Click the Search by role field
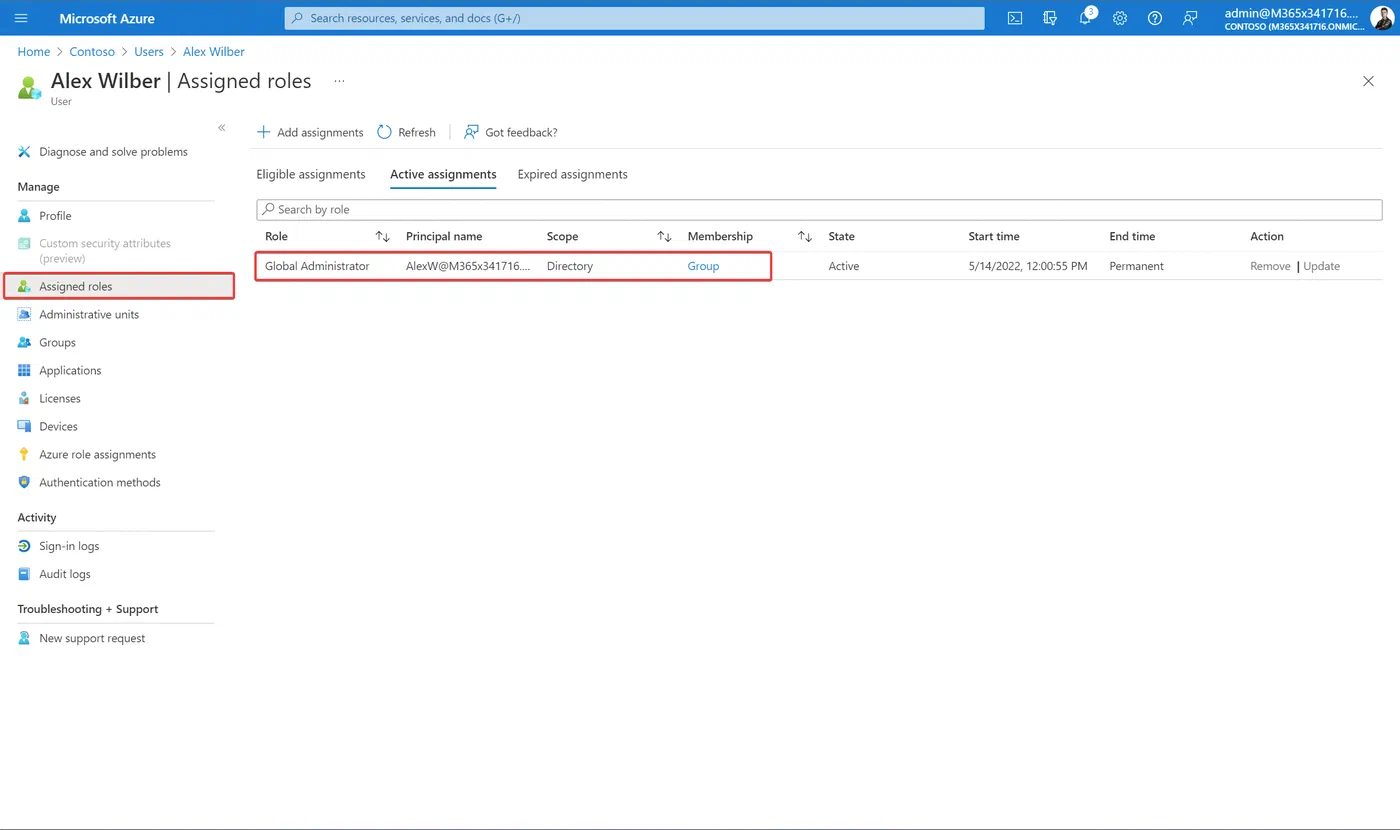 click(x=819, y=210)
